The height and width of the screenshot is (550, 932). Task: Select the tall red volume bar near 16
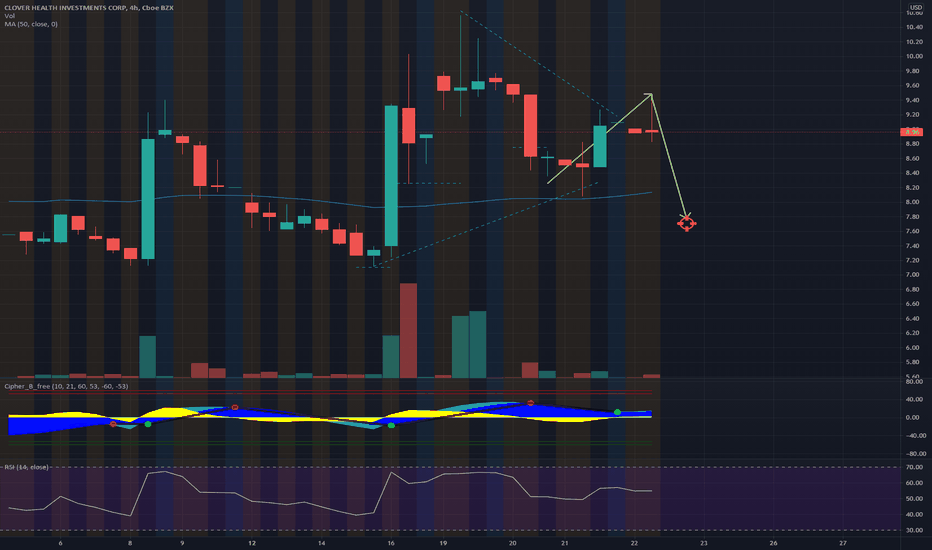(408, 331)
